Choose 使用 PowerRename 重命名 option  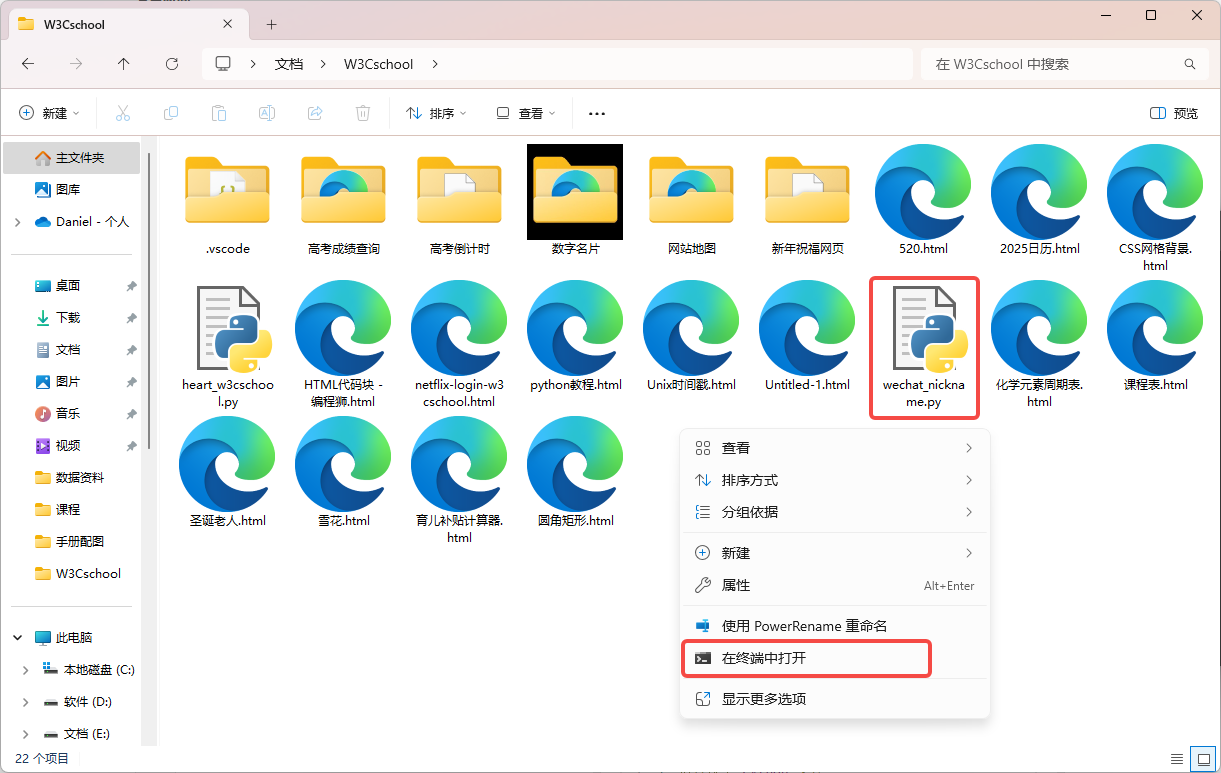pos(835,626)
